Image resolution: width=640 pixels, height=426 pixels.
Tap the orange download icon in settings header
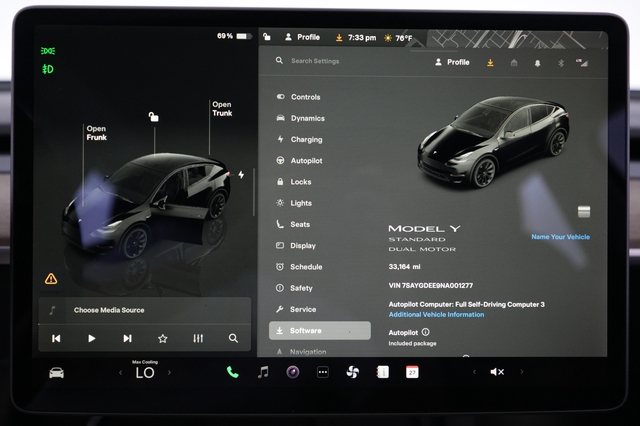pyautogui.click(x=490, y=62)
